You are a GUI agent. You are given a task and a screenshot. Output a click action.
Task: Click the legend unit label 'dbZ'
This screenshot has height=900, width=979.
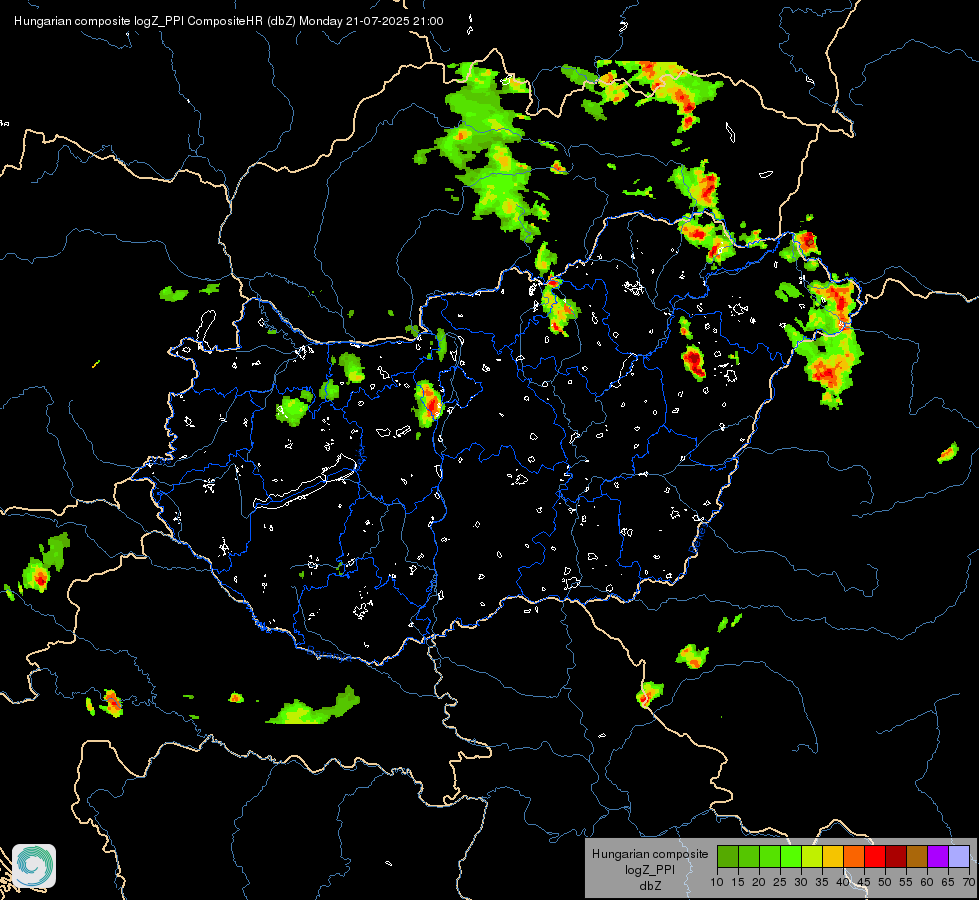point(650,886)
